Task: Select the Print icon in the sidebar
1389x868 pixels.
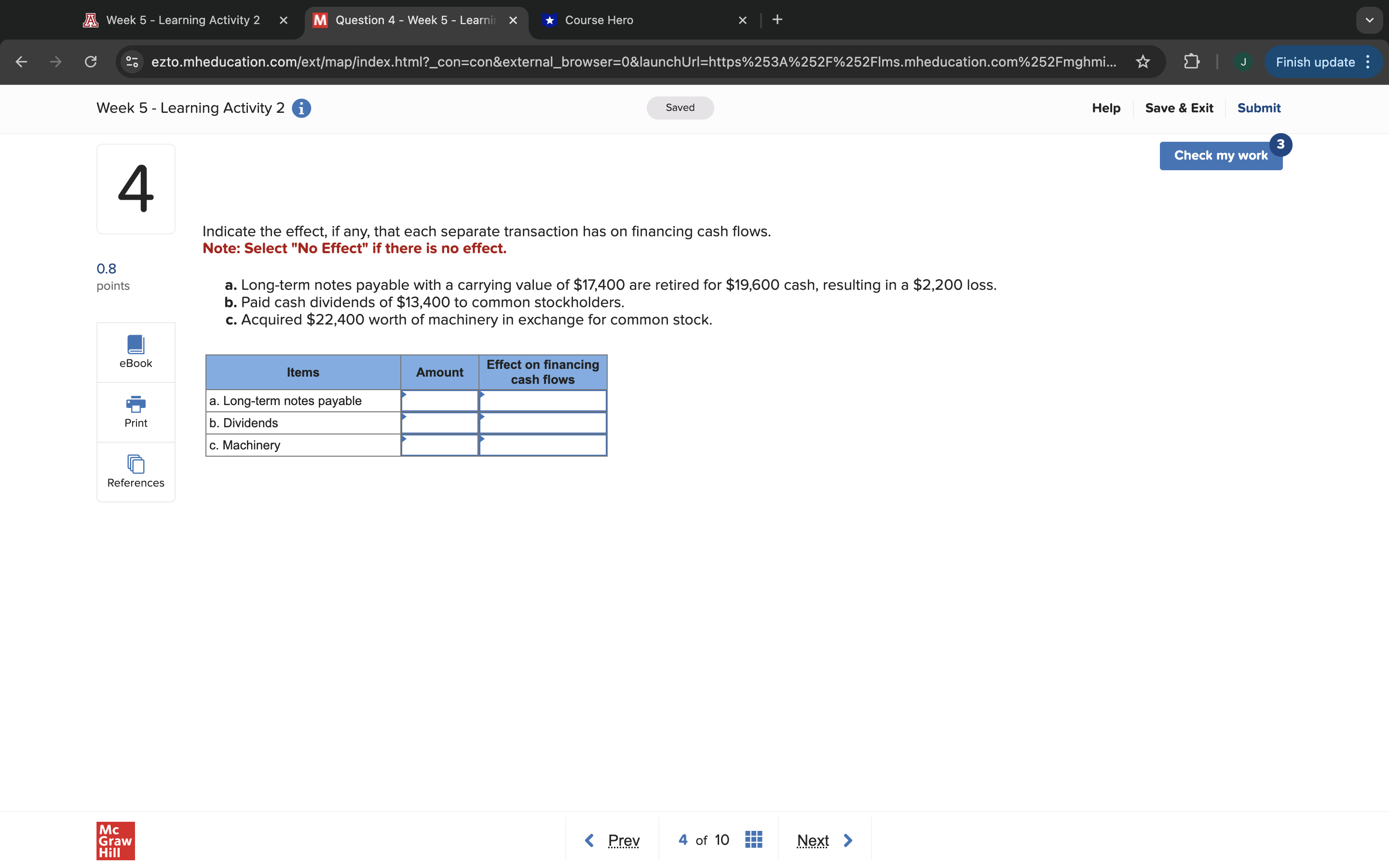Action: 136,411
